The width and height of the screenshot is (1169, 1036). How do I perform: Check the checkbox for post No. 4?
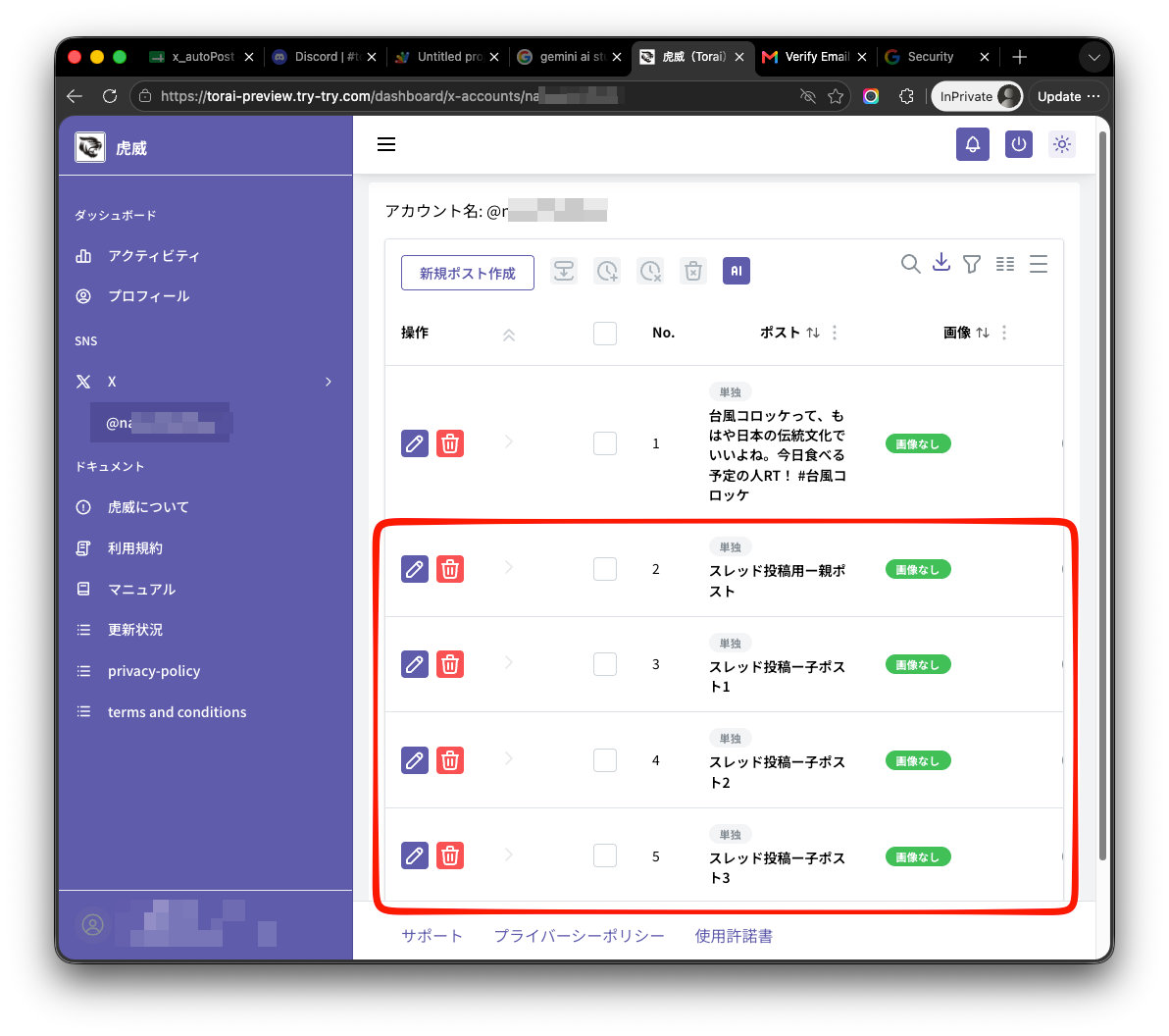(605, 760)
